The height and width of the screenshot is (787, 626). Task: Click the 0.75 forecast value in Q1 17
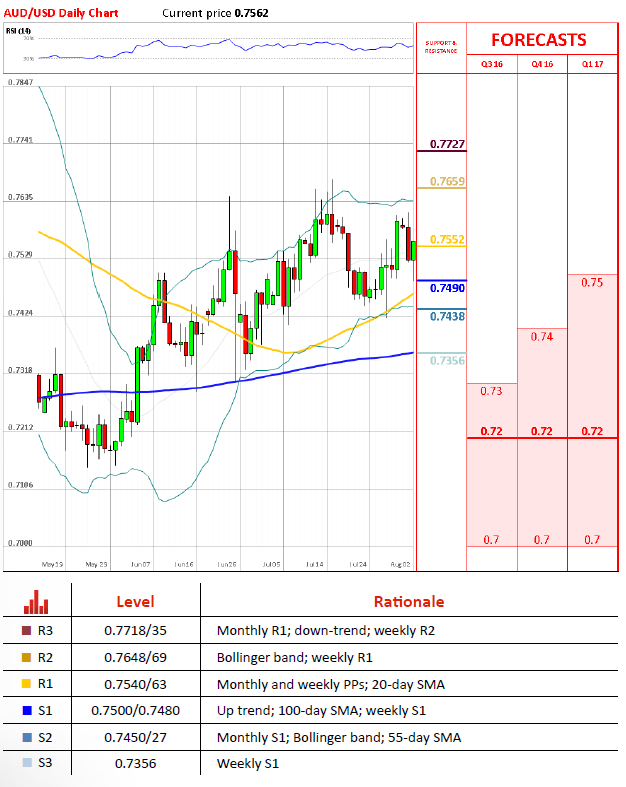tap(592, 283)
